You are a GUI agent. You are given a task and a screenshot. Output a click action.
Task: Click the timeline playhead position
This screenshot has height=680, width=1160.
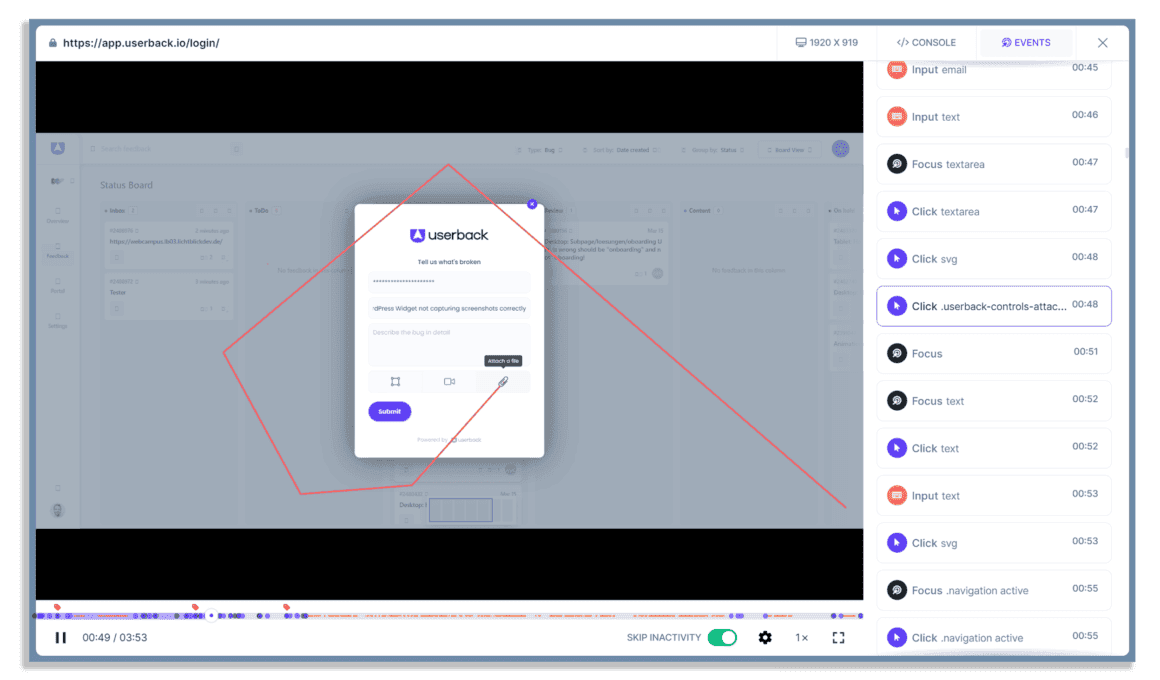(211, 615)
